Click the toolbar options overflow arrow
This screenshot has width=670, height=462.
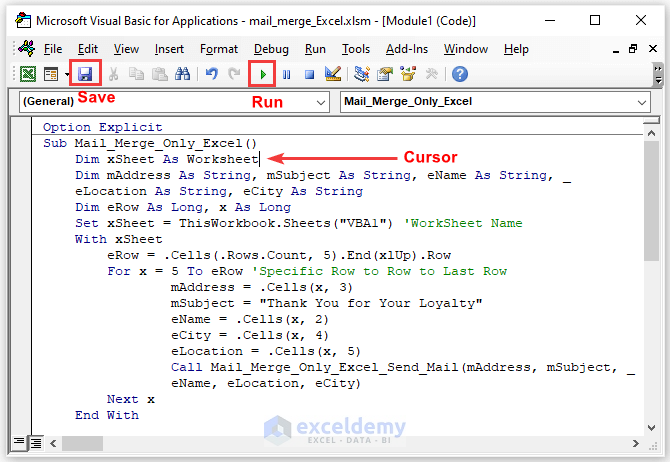coord(658,74)
